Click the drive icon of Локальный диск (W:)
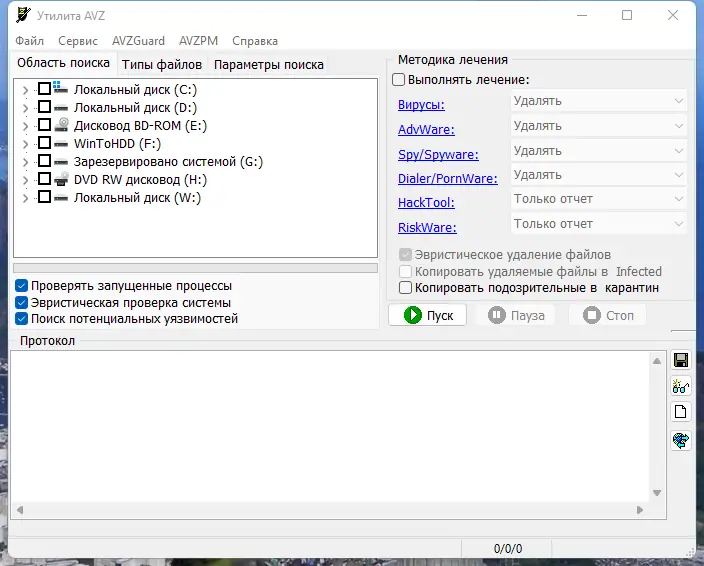 61,198
